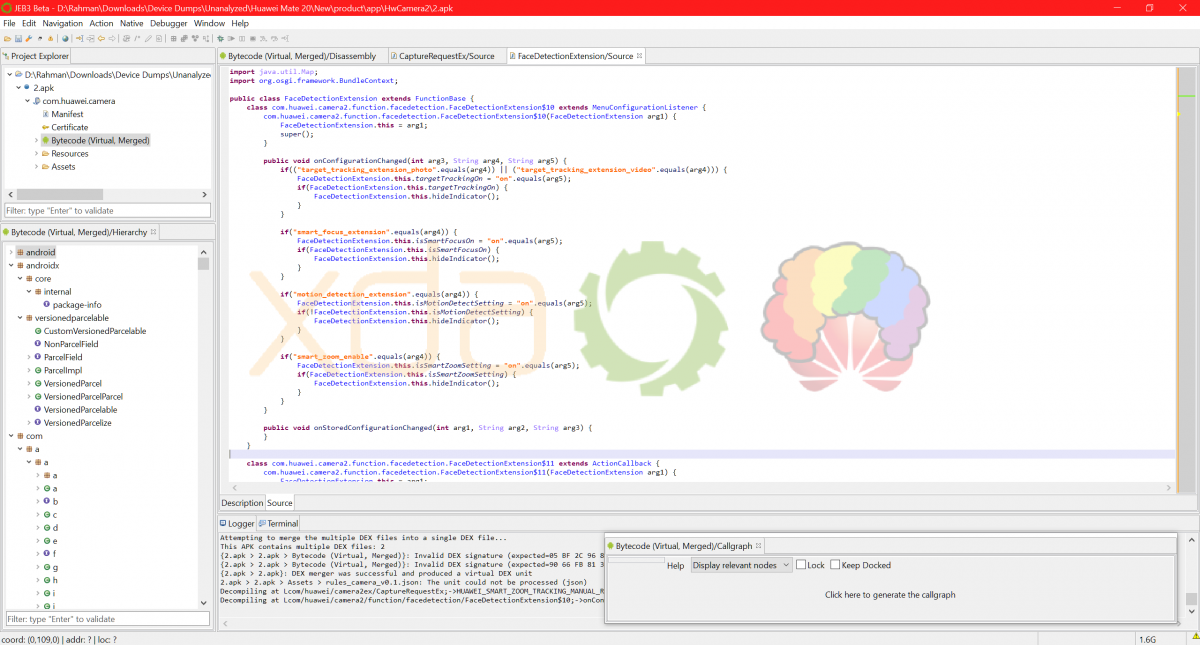Collapse the com.huawei.camera node
1200x645 pixels.
27,101
